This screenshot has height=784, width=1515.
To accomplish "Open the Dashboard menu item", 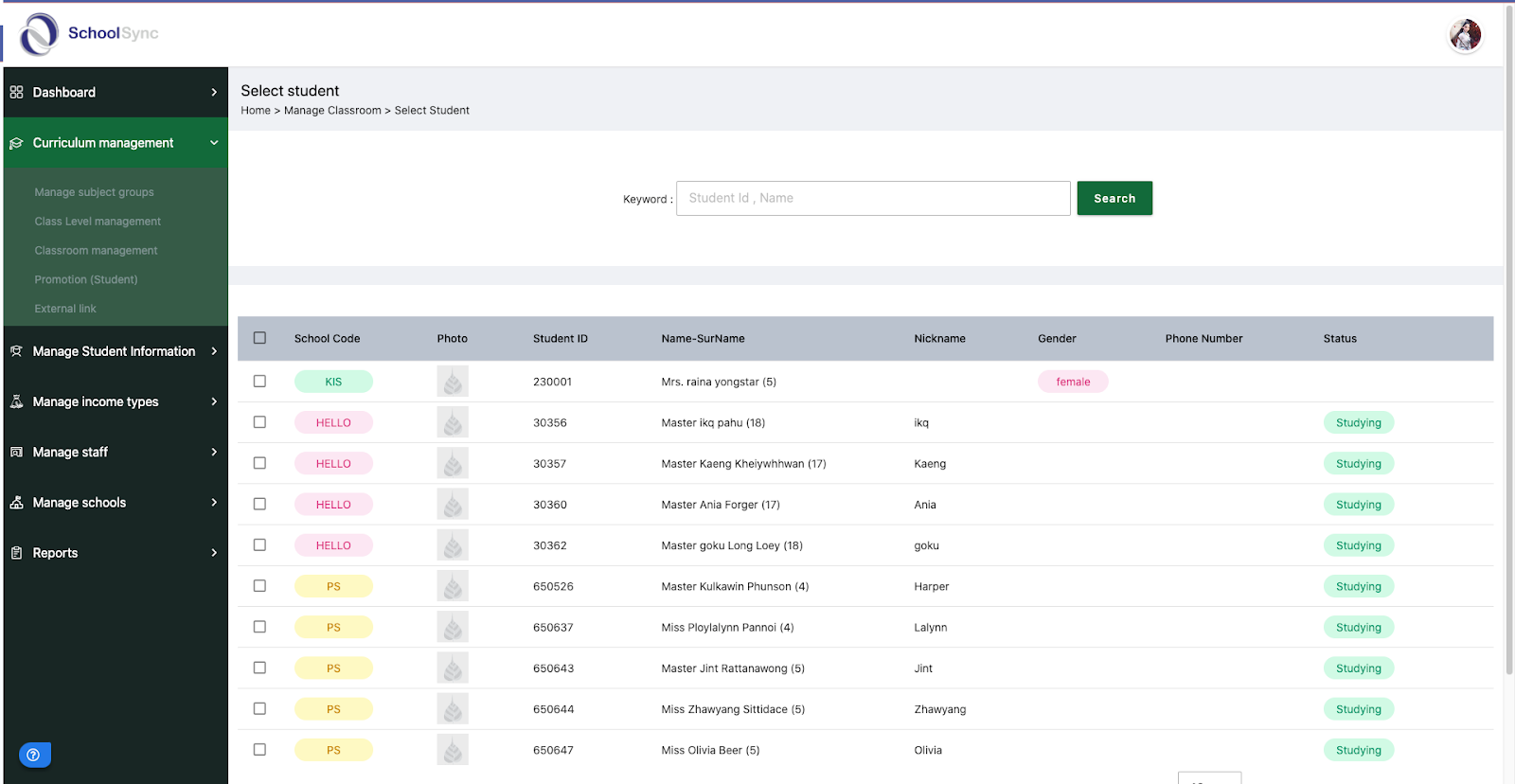I will [116, 92].
